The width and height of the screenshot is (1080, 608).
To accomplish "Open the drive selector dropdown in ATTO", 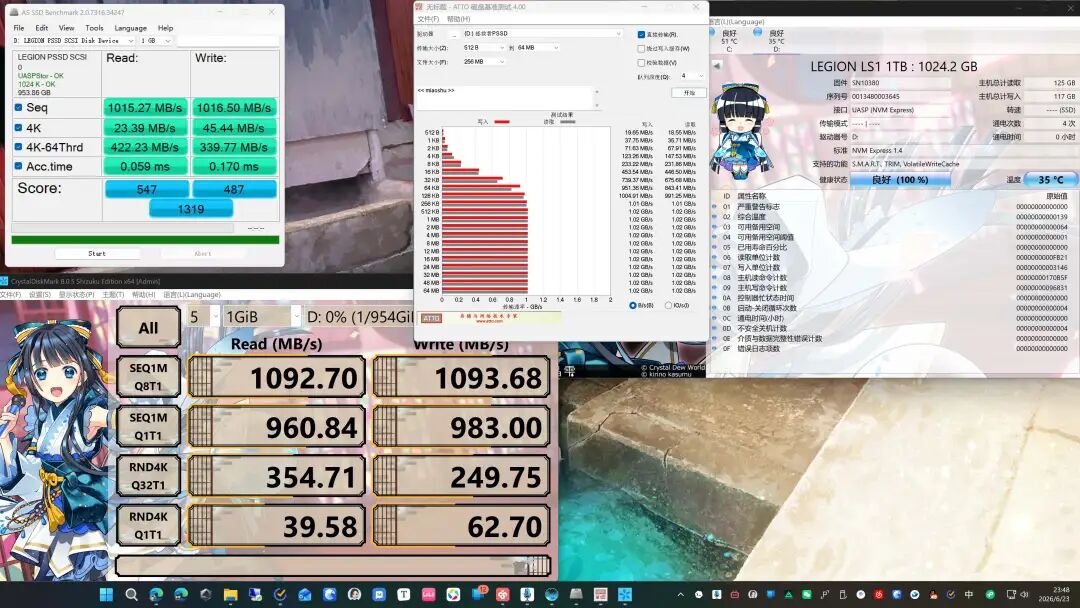I will pyautogui.click(x=542, y=33).
